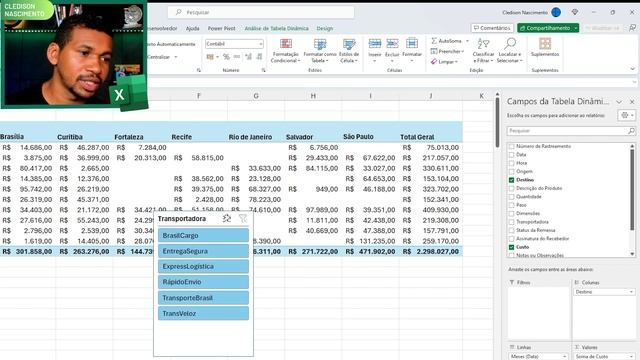
Task: Click the Pesquisar box in title bar
Action: point(261,12)
